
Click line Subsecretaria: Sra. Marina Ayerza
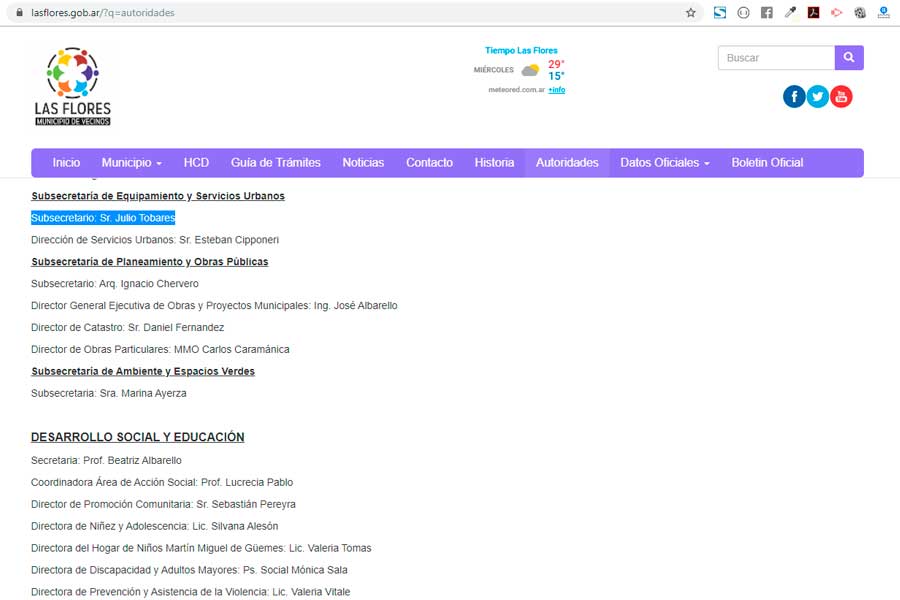pyautogui.click(x=109, y=393)
